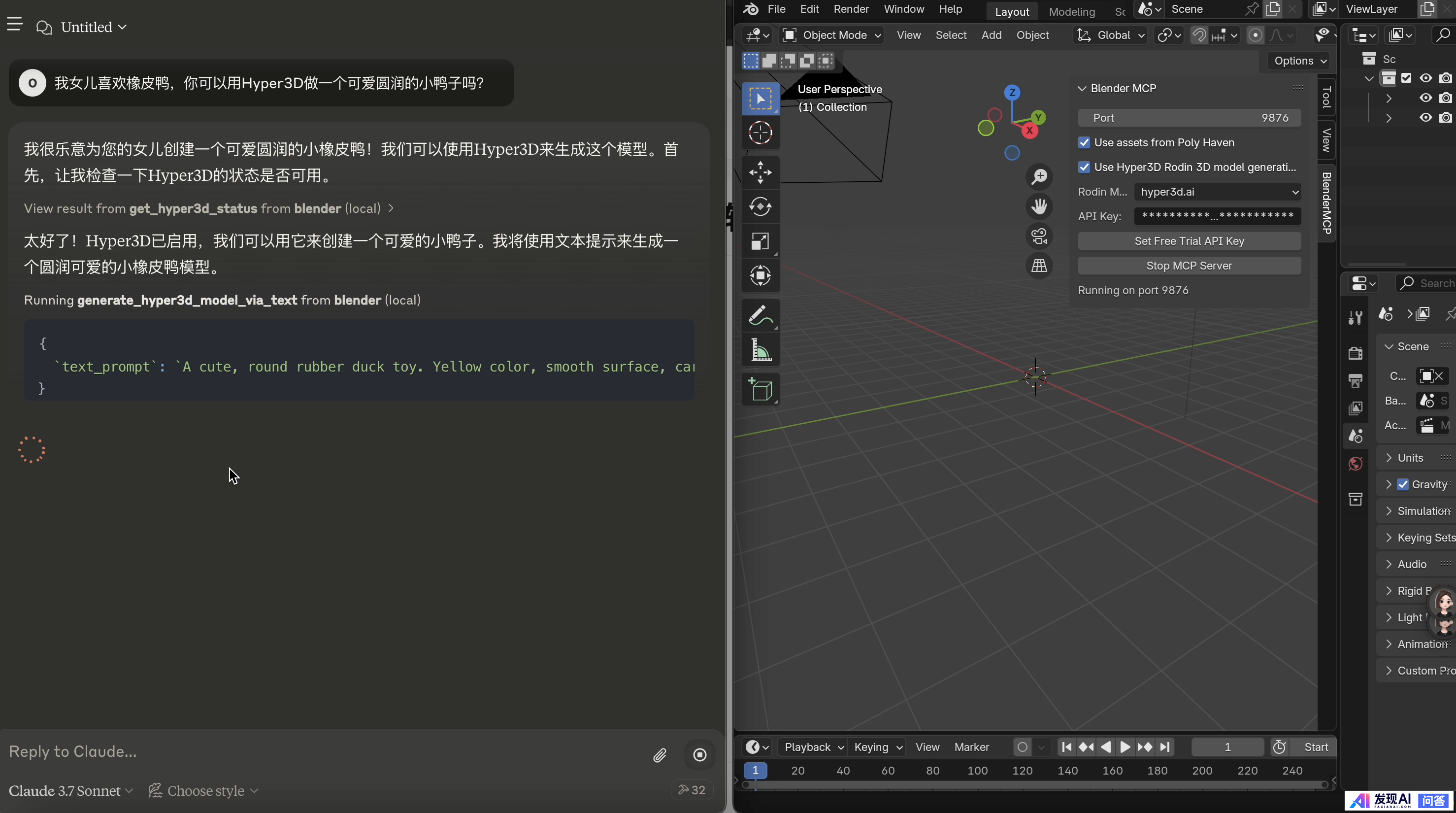Screen dimensions: 1456x813
Task: Activate the Scale tool
Action: pos(760,241)
